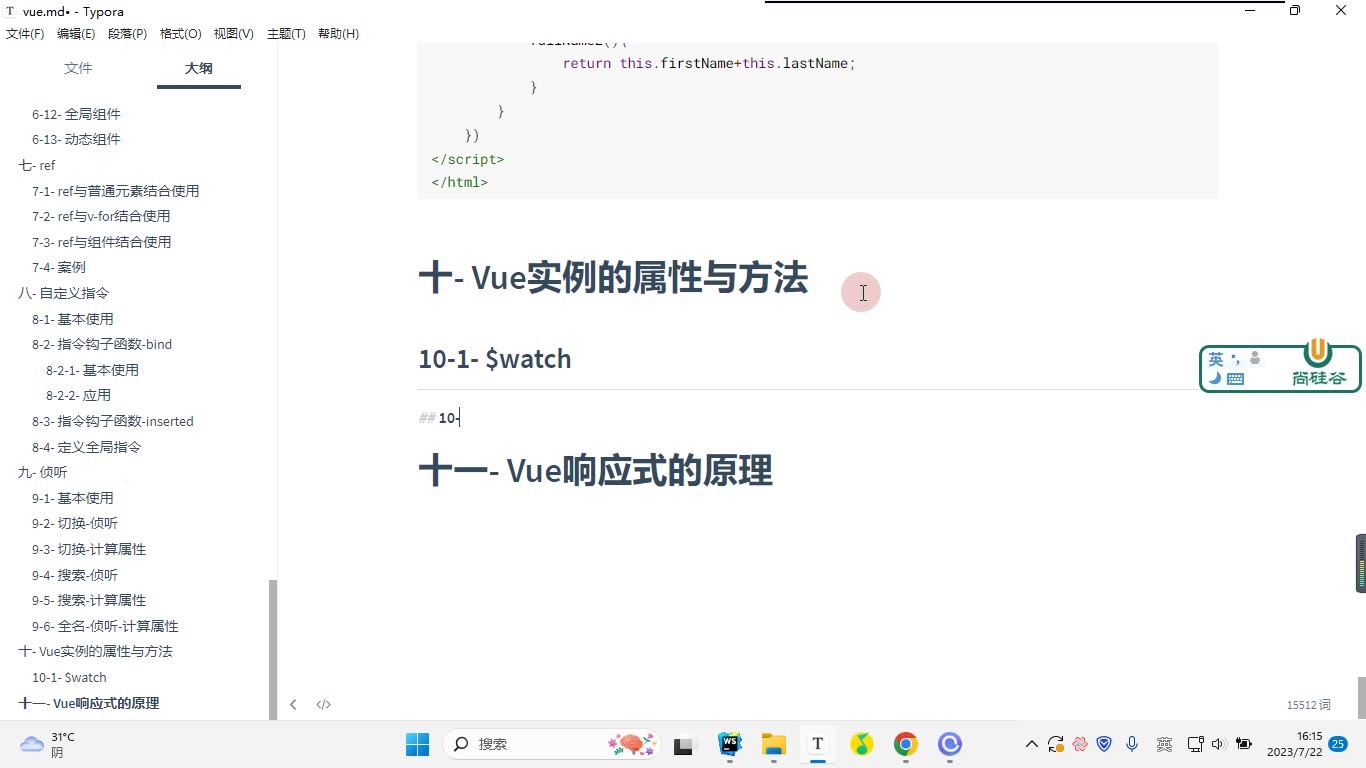Click outline item 6-13- 动态组件
This screenshot has height=768, width=1366.
coord(76,139)
